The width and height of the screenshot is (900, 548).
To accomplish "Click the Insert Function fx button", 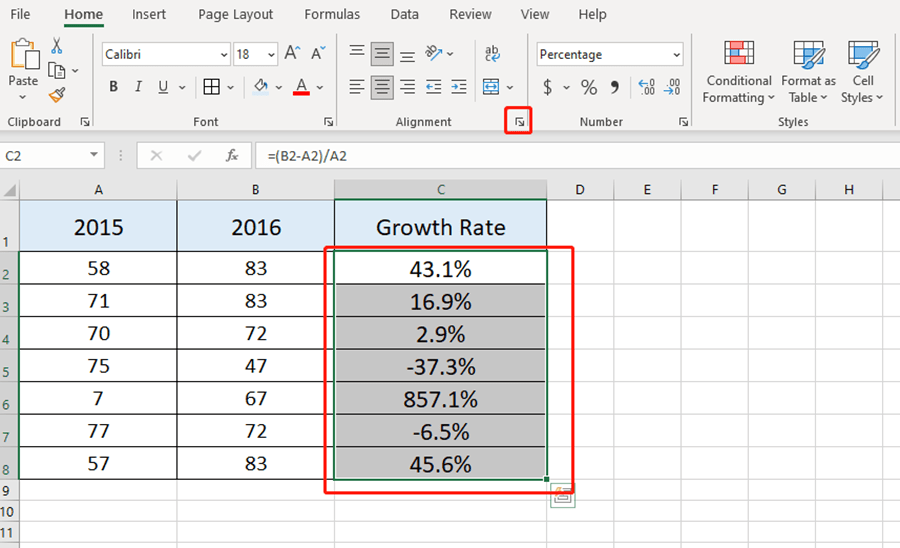I will (232, 156).
